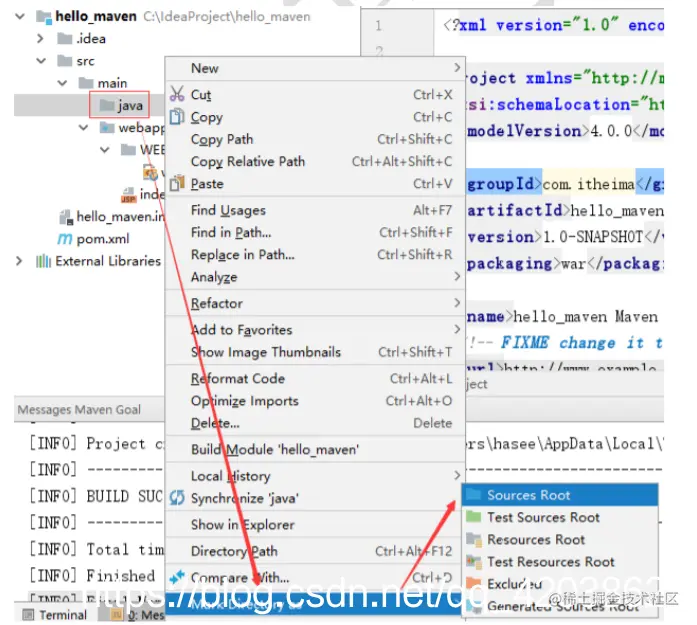The height and width of the screenshot is (625, 697).
Task: Click the Compare With arrows icon
Action: pos(177,577)
